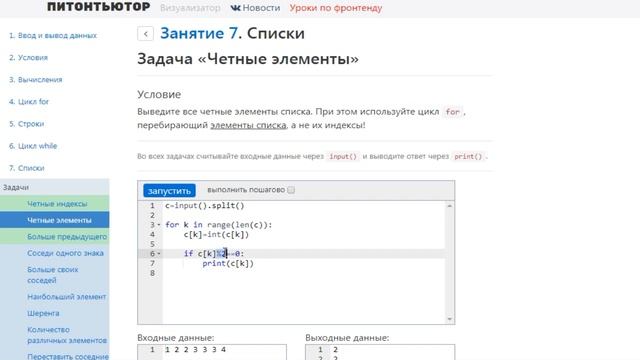Open the Больше своих соседей task
640x360 pixels.
coord(53,275)
